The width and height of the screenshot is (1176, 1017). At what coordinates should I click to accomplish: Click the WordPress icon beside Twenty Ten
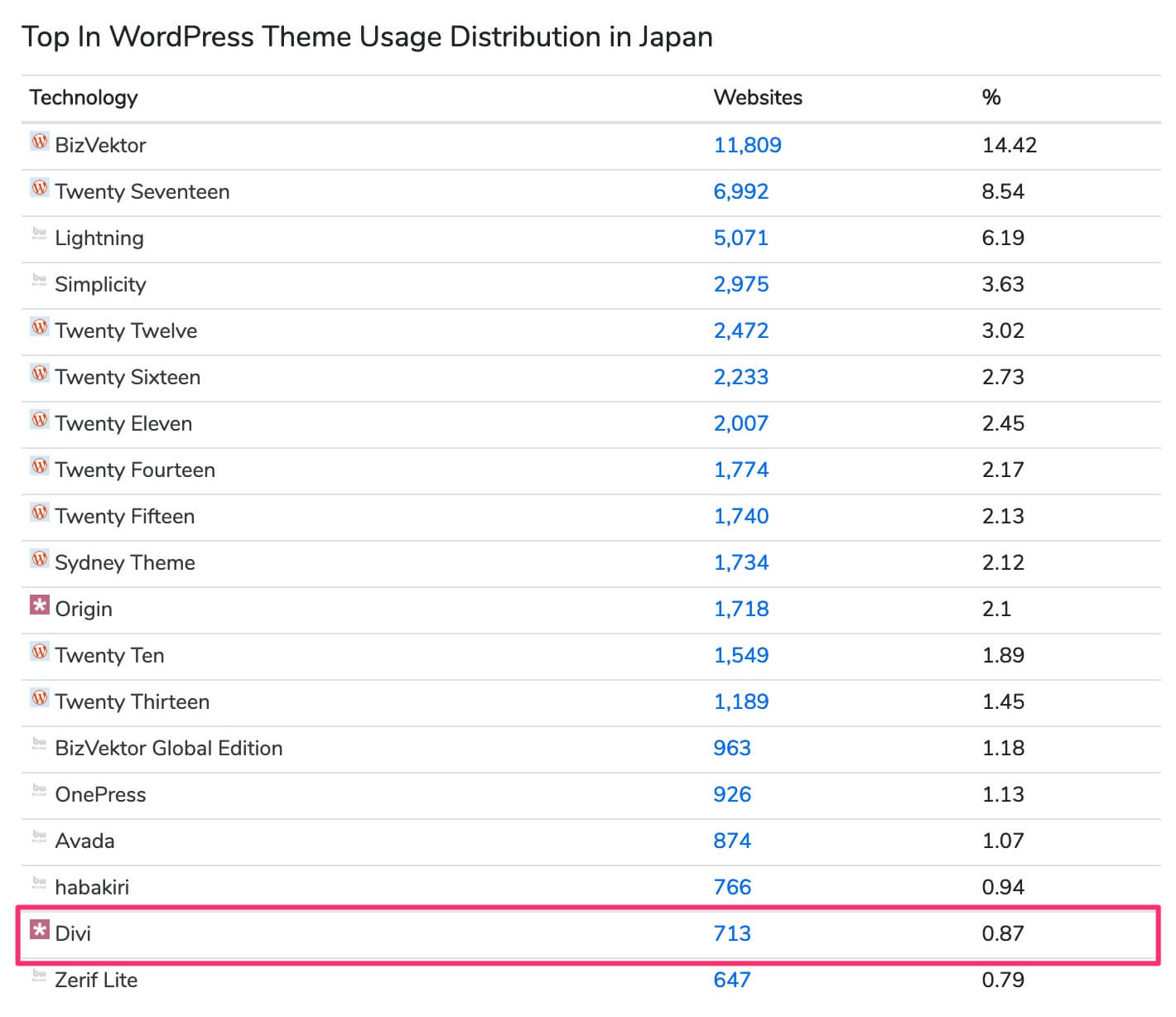click(40, 652)
